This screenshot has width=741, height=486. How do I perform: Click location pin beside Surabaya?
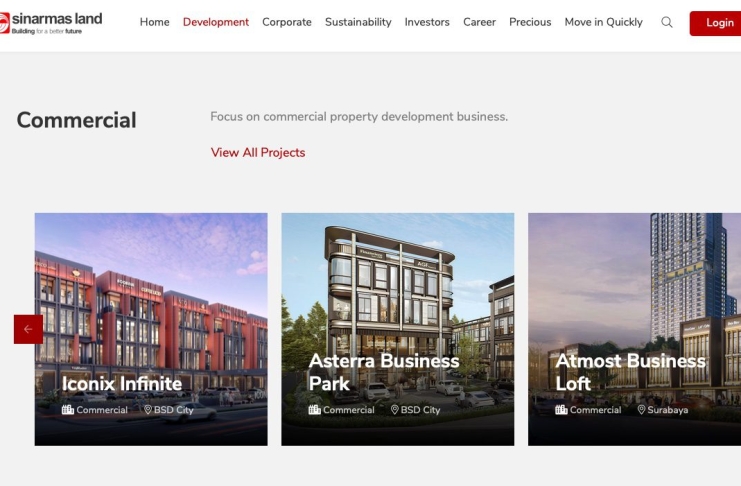tap(641, 409)
